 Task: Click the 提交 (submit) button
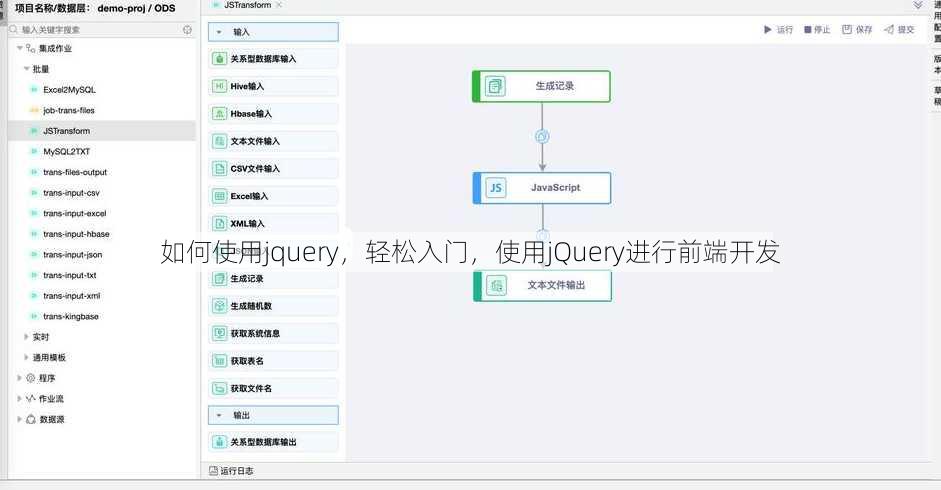coord(899,29)
